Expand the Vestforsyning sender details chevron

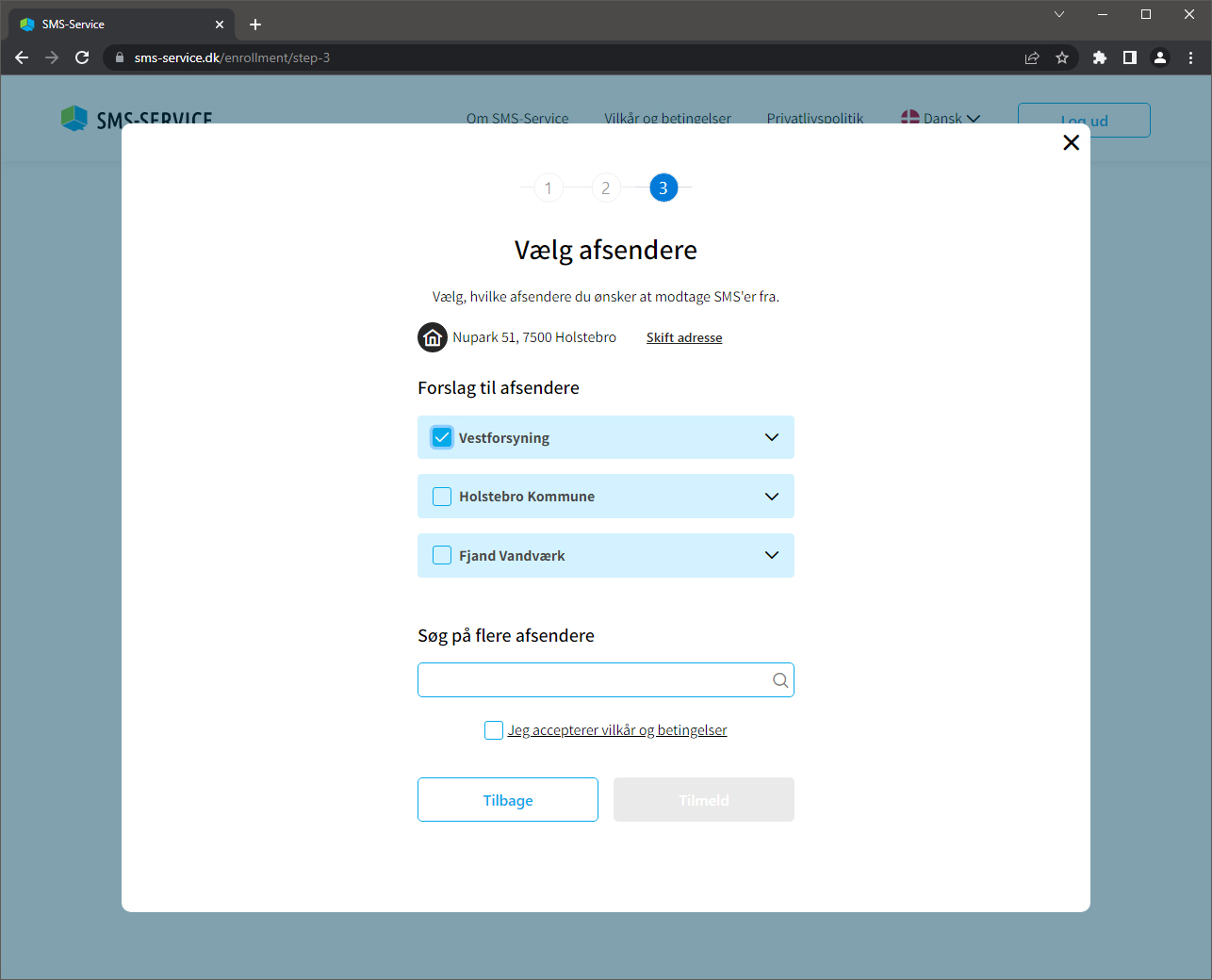tap(771, 437)
